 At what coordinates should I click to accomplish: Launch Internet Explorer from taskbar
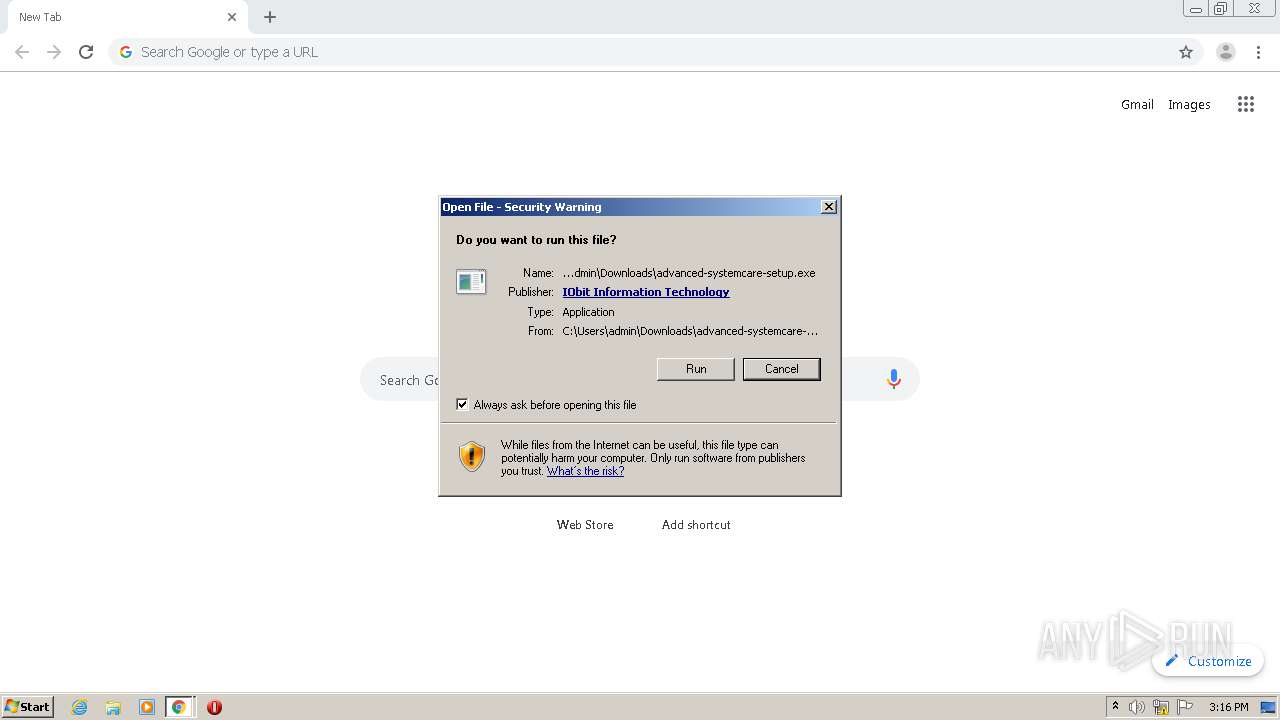tap(80, 707)
